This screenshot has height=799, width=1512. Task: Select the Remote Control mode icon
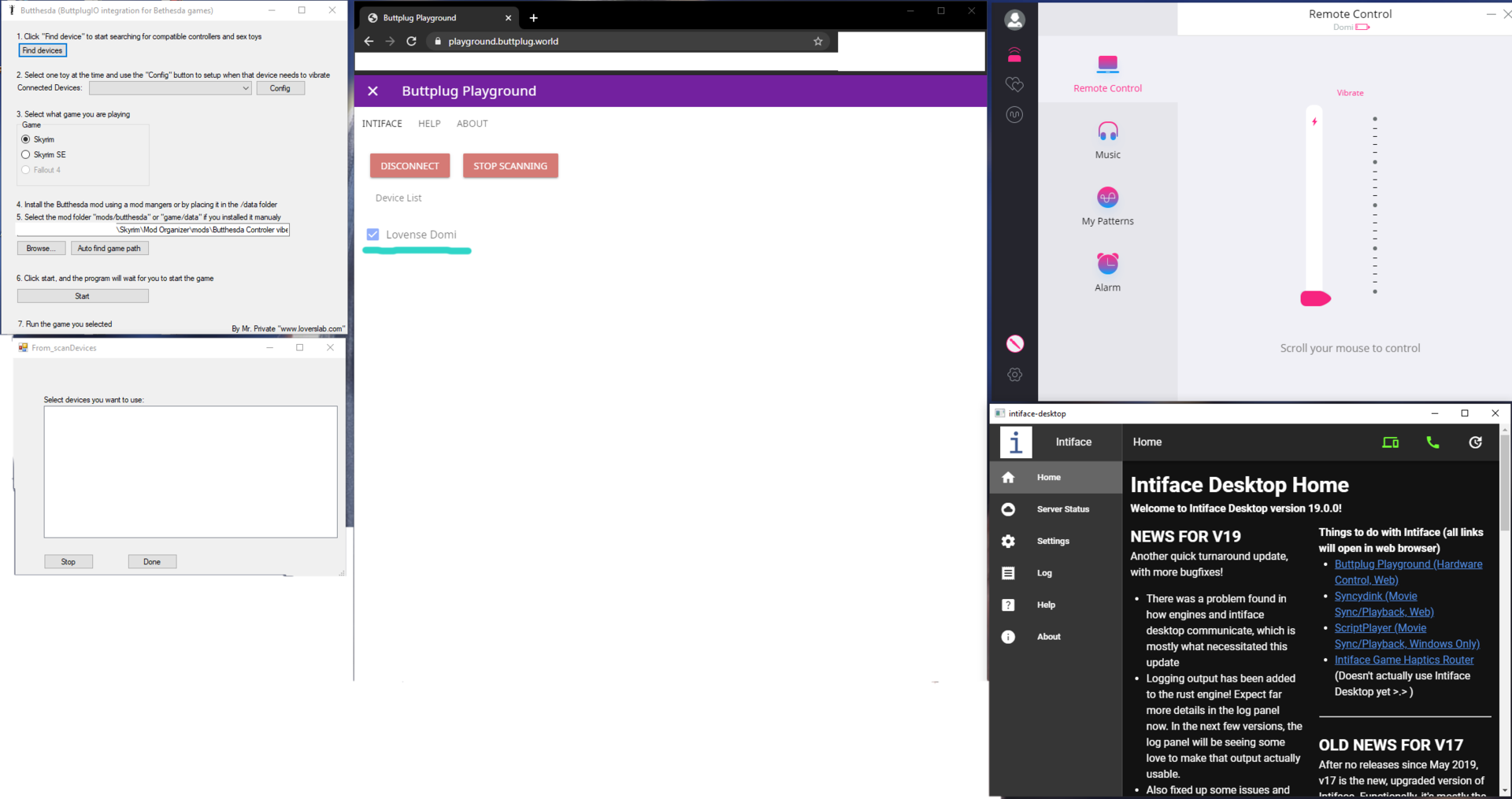coord(1107,65)
